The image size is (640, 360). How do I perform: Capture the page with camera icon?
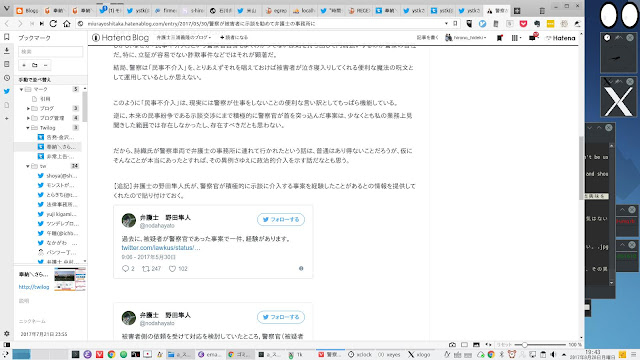(x=452, y=344)
